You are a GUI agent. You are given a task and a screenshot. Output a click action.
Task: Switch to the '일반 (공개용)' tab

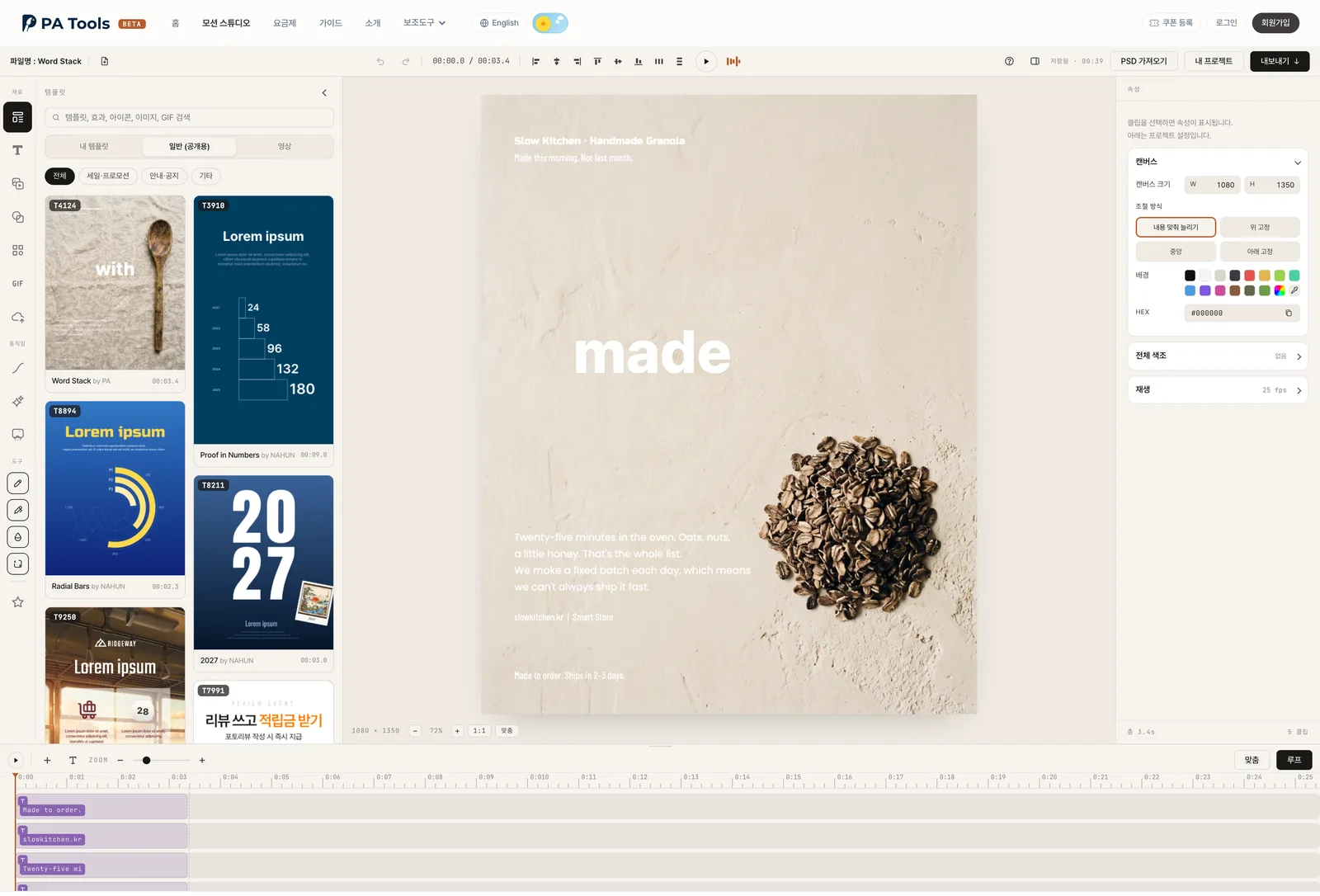coord(189,147)
